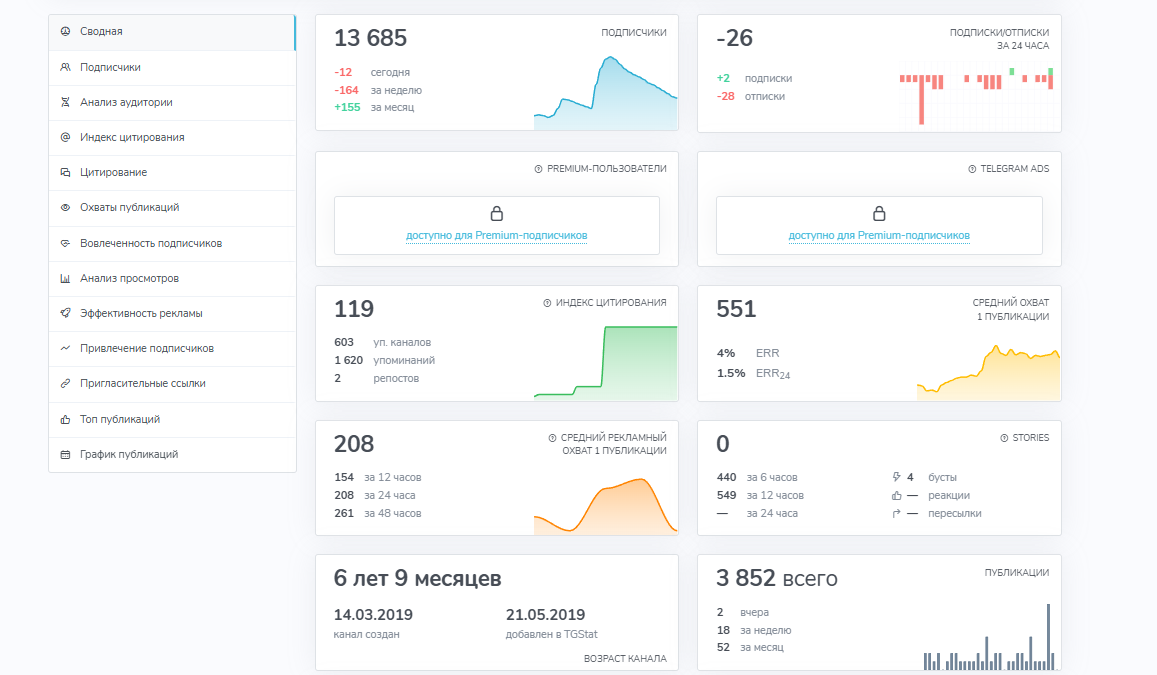Go to Анализ просмотров section
This screenshot has height=675, width=1157.
[x=129, y=278]
